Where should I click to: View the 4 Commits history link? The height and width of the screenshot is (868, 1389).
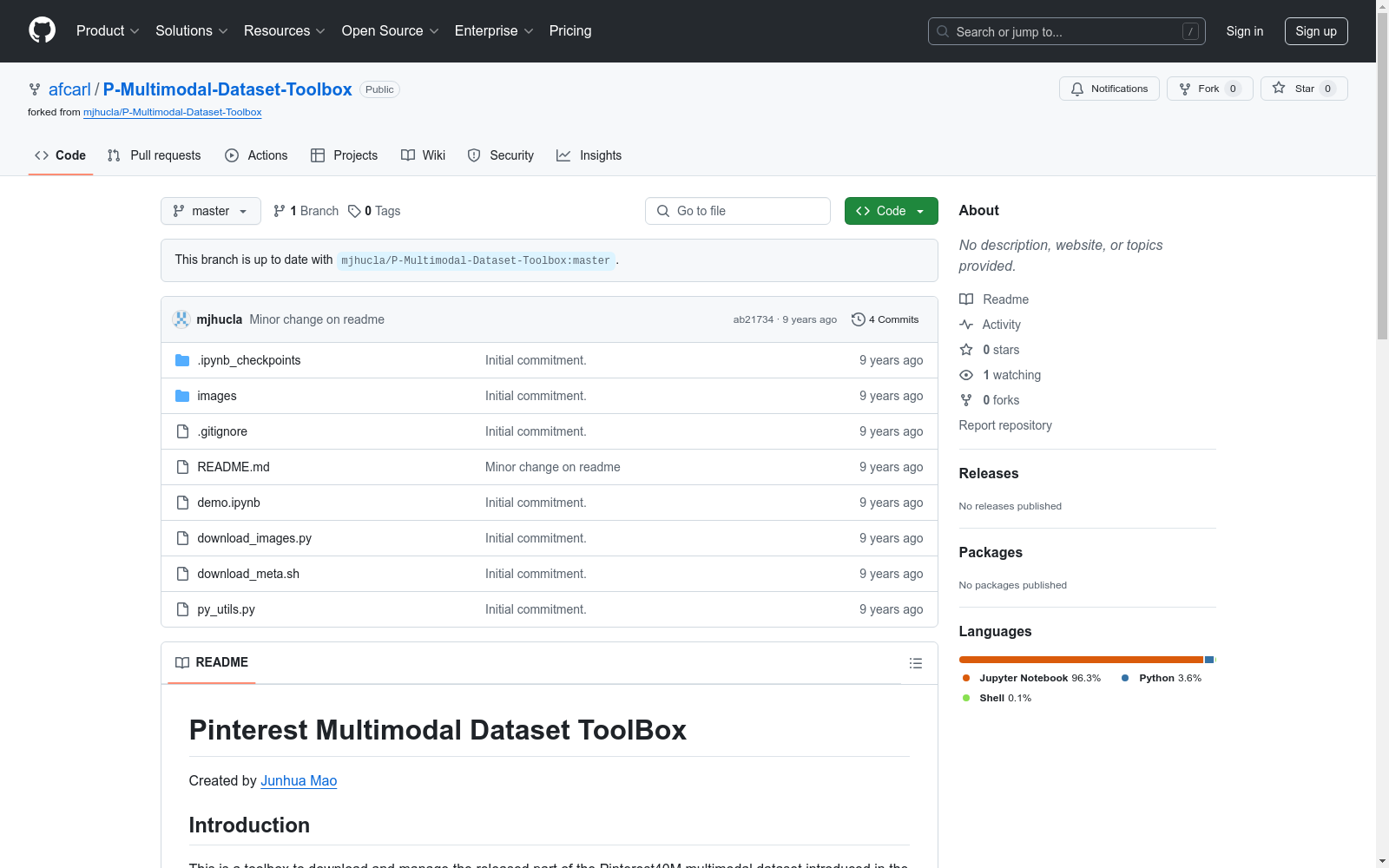885,319
